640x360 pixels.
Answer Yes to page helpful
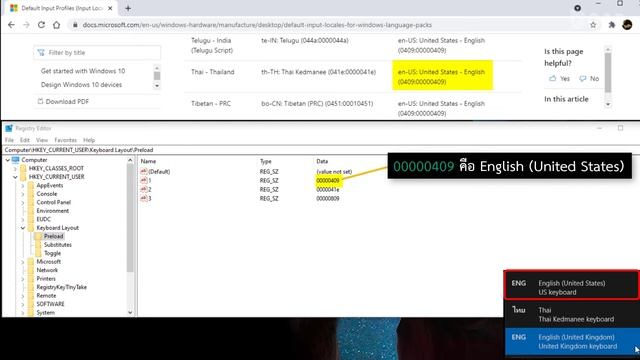click(x=560, y=78)
